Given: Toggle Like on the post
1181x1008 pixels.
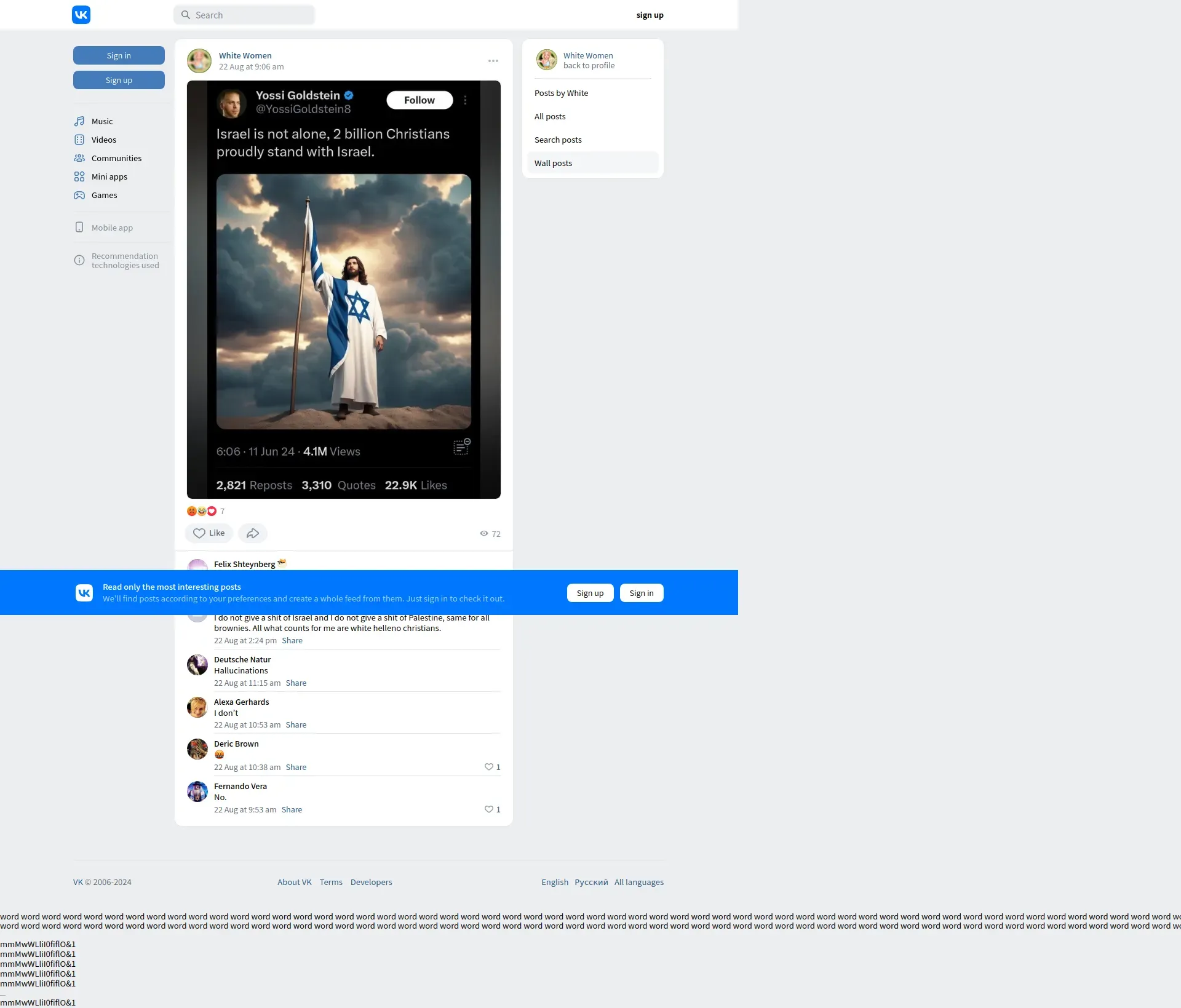Looking at the screenshot, I should point(209,533).
